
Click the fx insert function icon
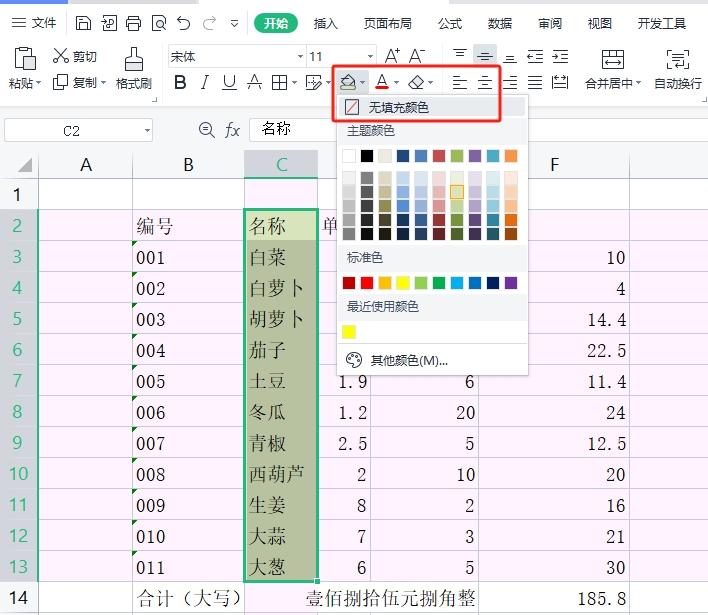(x=232, y=130)
